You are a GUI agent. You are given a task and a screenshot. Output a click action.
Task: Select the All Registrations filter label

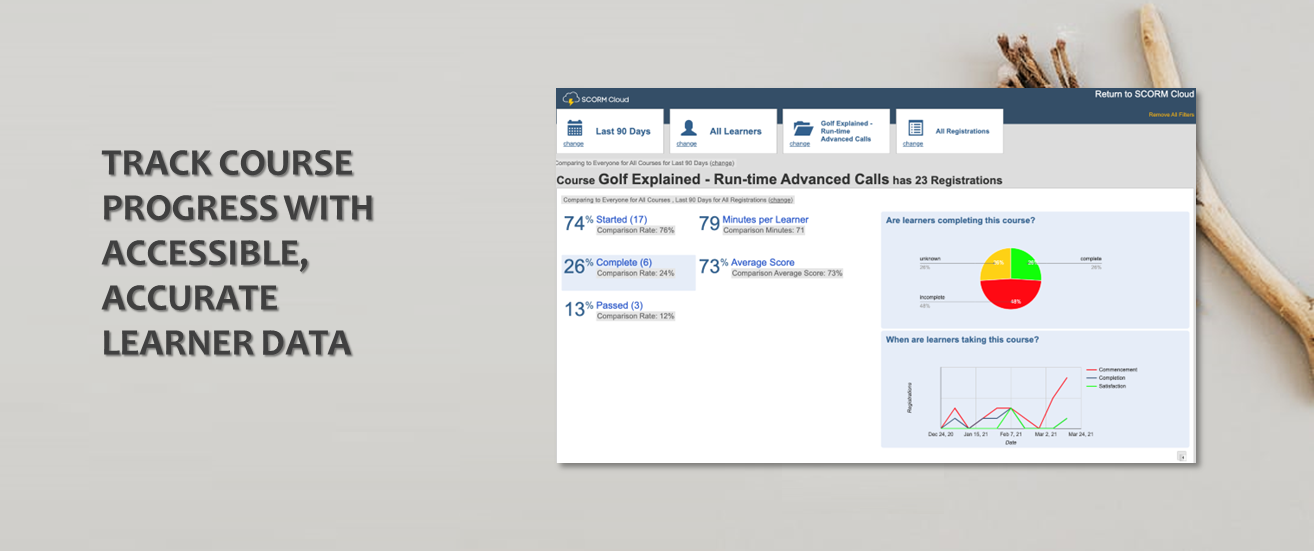click(962, 131)
